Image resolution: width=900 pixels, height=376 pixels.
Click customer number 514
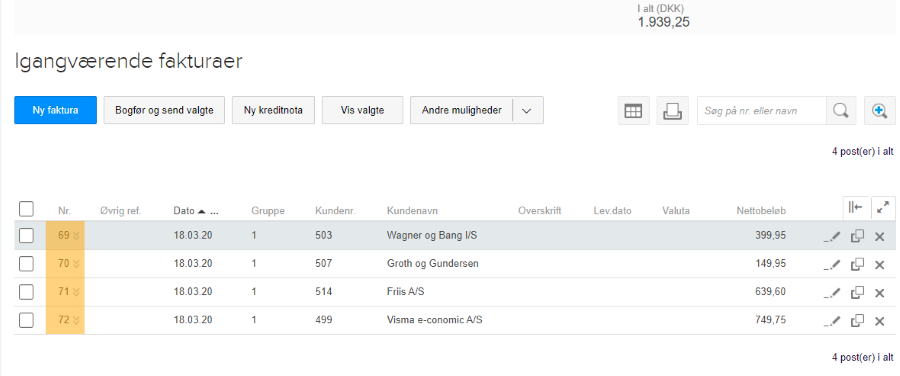point(324,292)
